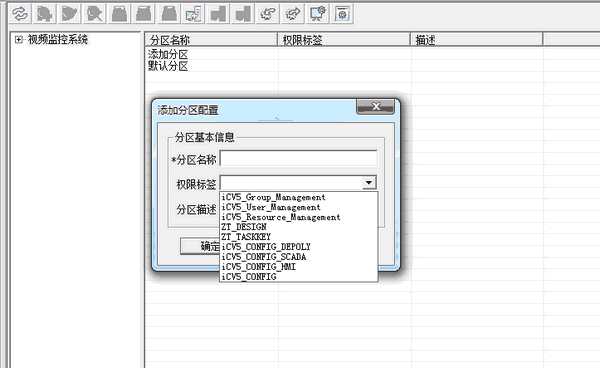Choose iCV5_CONFIG_DEPOLY from the list
The image size is (600, 368).
point(298,247)
